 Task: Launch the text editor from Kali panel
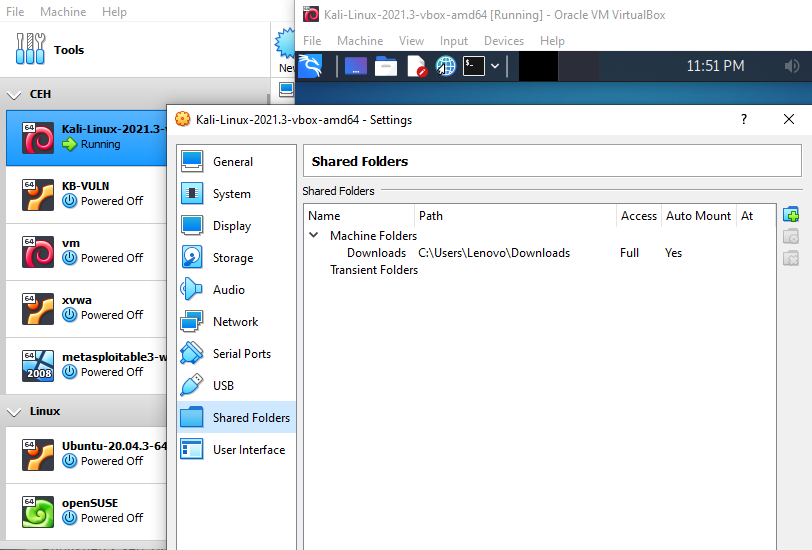pyautogui.click(x=416, y=66)
